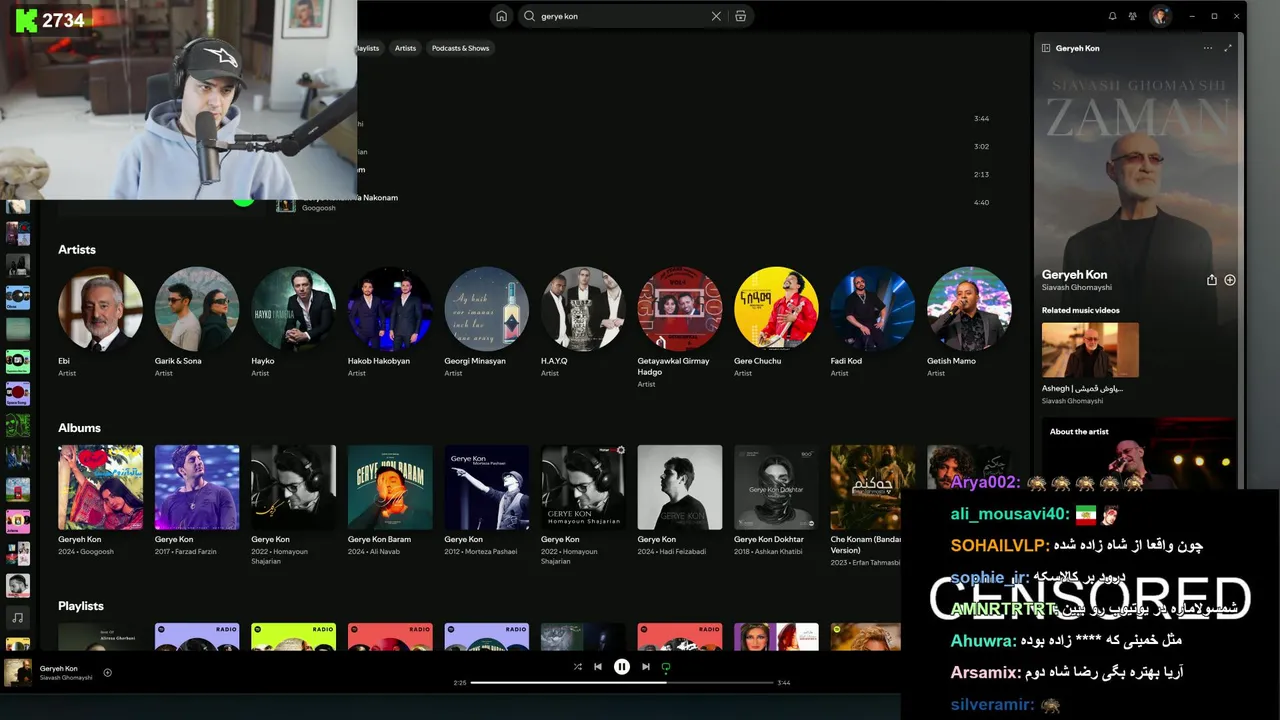The image size is (1280, 720).
Task: Open Gerye Kon Baram album by Ali Navab
Action: pos(390,487)
